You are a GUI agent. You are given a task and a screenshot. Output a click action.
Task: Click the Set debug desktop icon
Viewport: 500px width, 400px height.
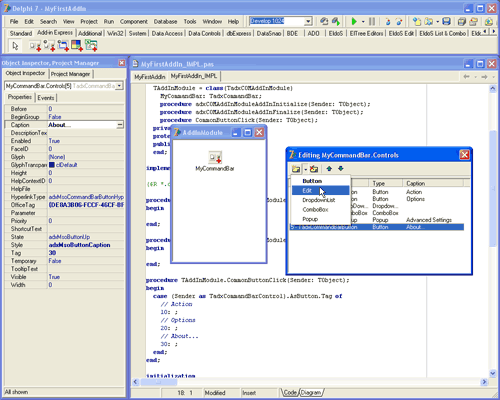[x=336, y=22]
